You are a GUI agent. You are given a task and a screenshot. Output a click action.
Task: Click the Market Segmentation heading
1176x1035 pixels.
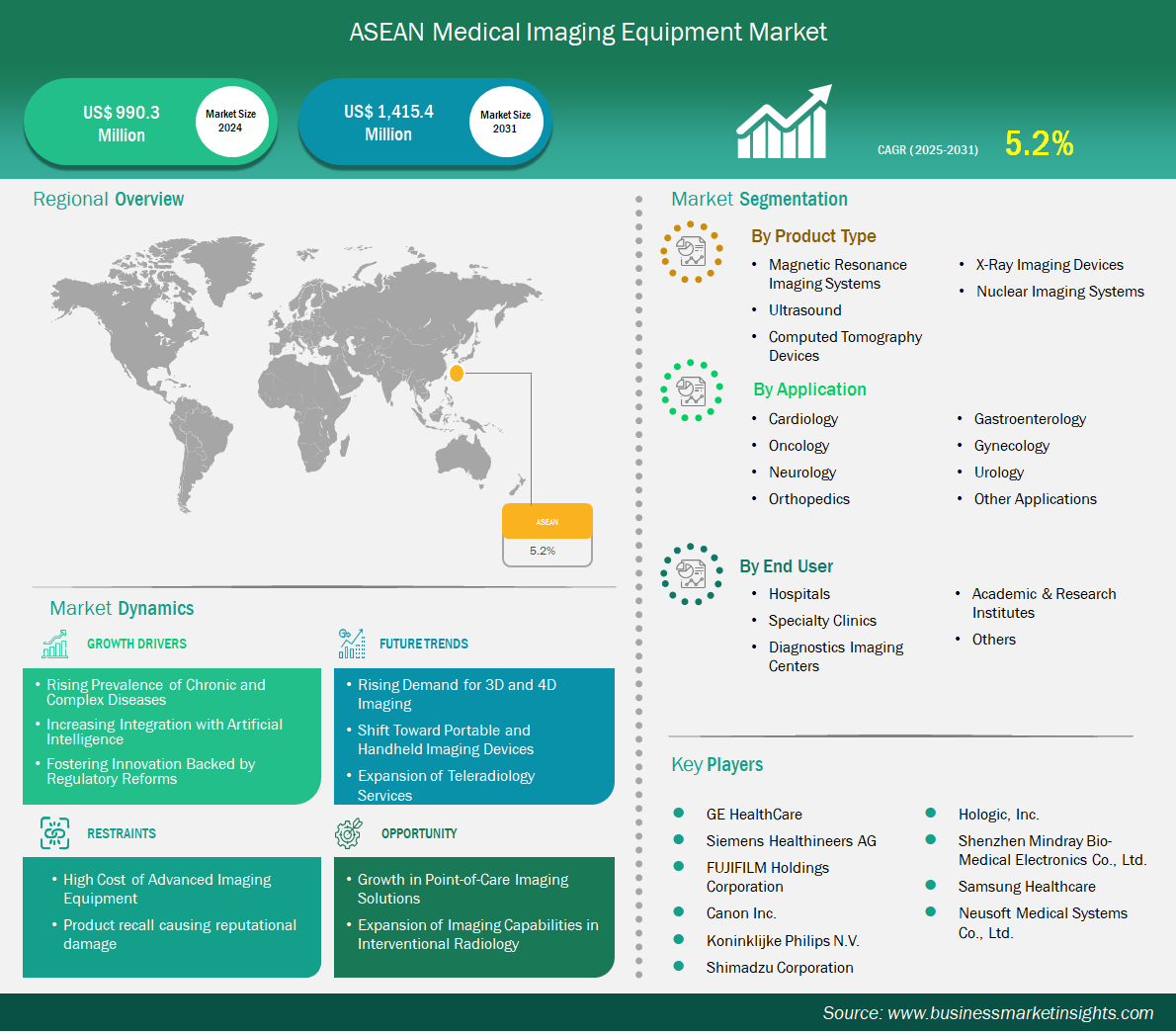[759, 200]
